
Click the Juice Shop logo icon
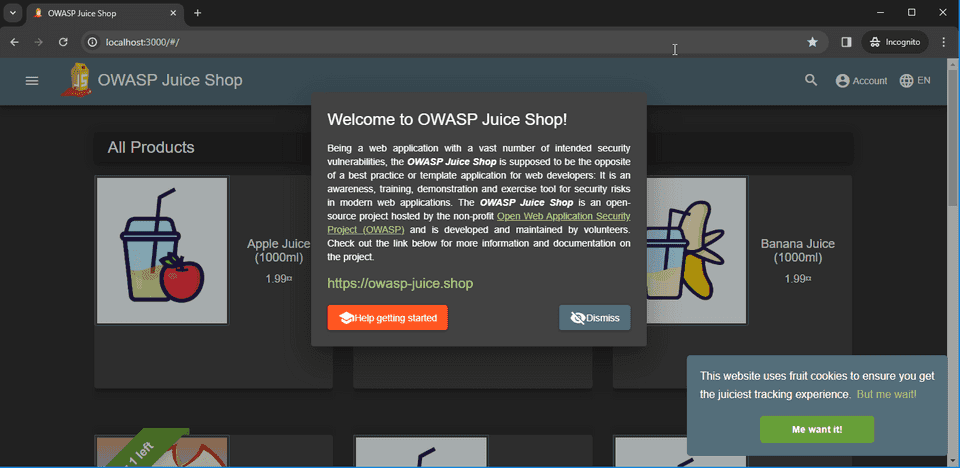[76, 80]
